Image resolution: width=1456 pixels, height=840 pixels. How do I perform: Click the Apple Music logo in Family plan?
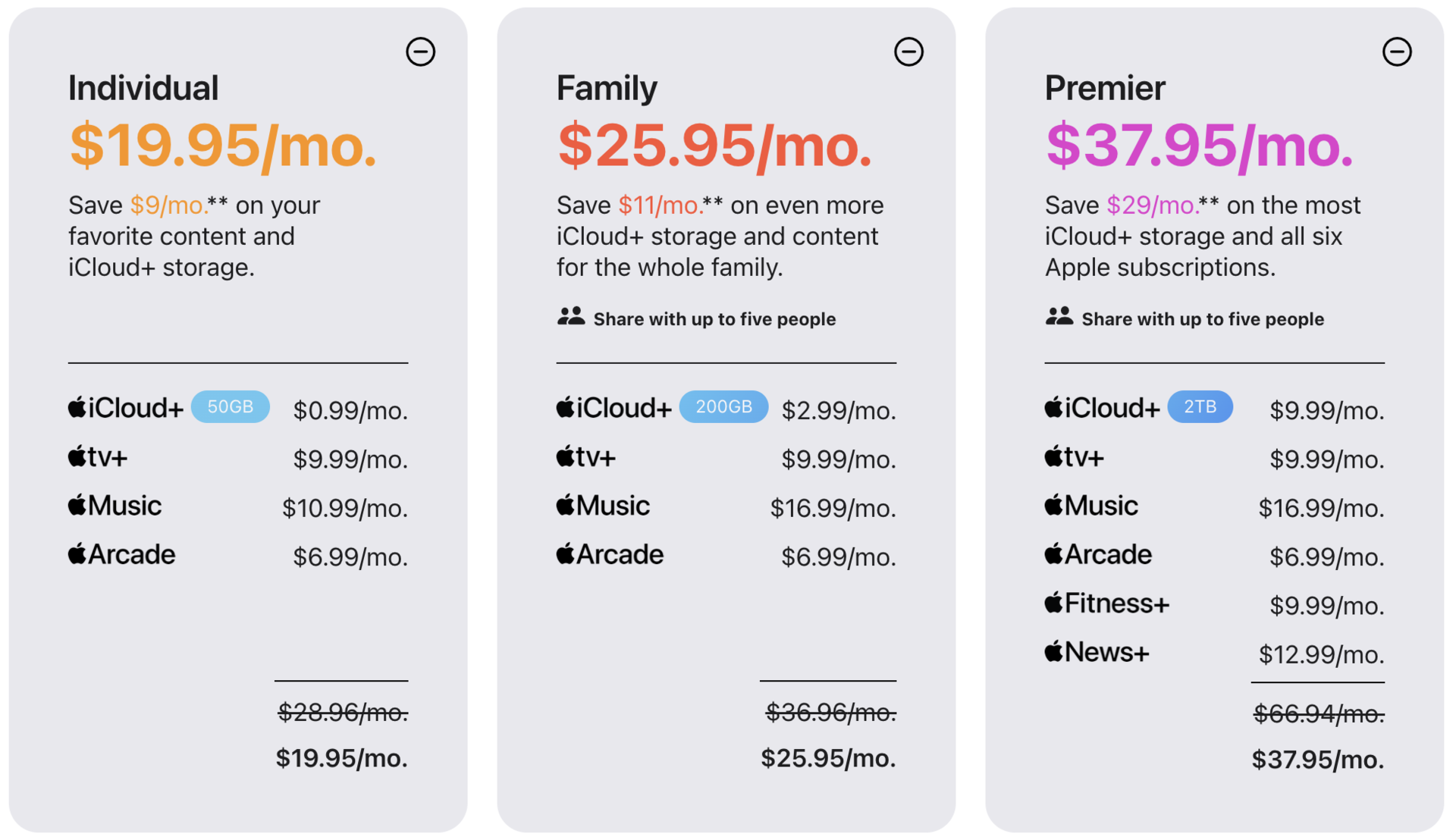tap(604, 506)
